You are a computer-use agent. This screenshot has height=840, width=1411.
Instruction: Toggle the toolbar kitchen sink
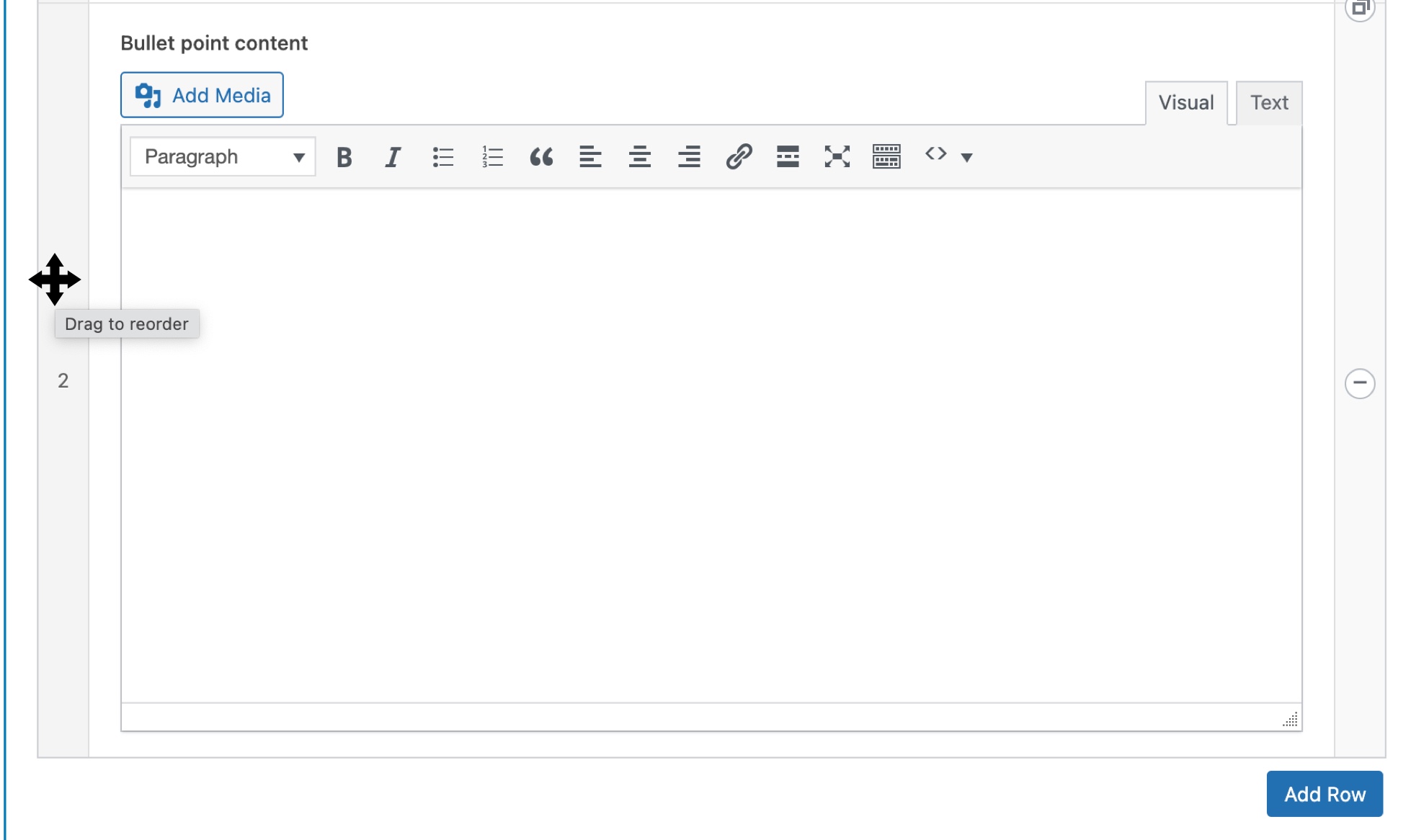[x=886, y=156]
